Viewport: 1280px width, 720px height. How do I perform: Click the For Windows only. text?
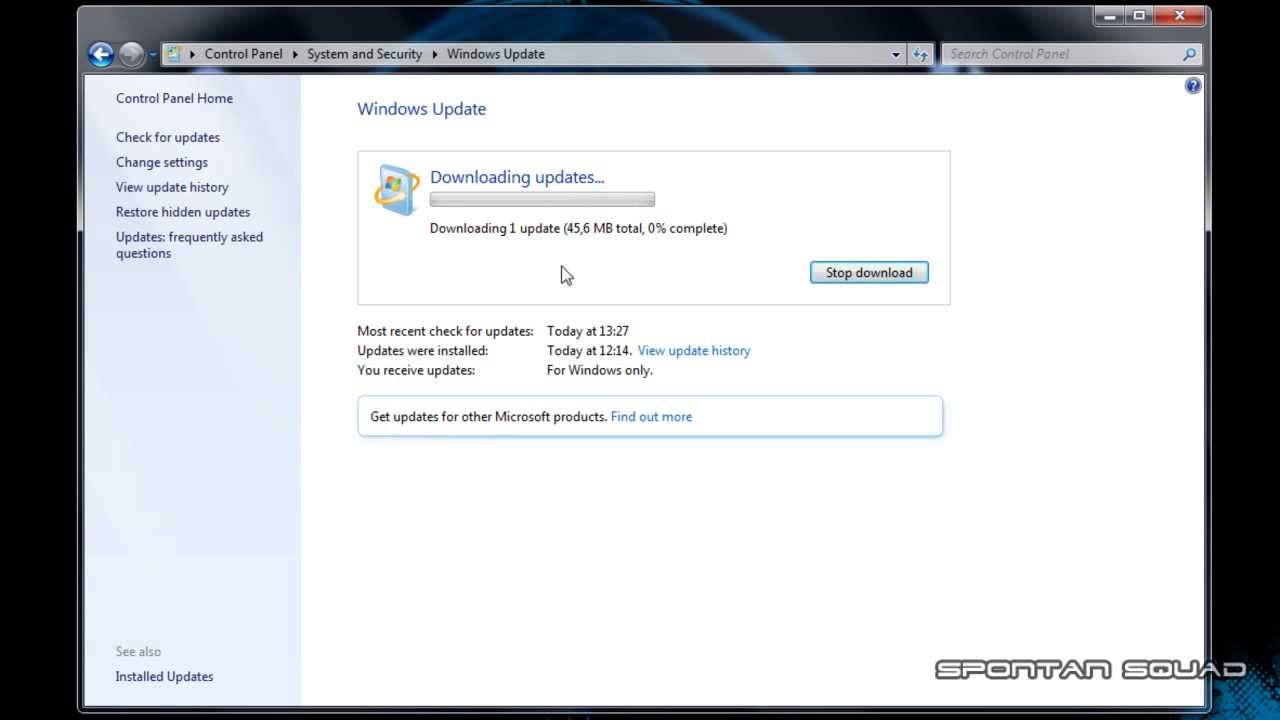click(600, 370)
